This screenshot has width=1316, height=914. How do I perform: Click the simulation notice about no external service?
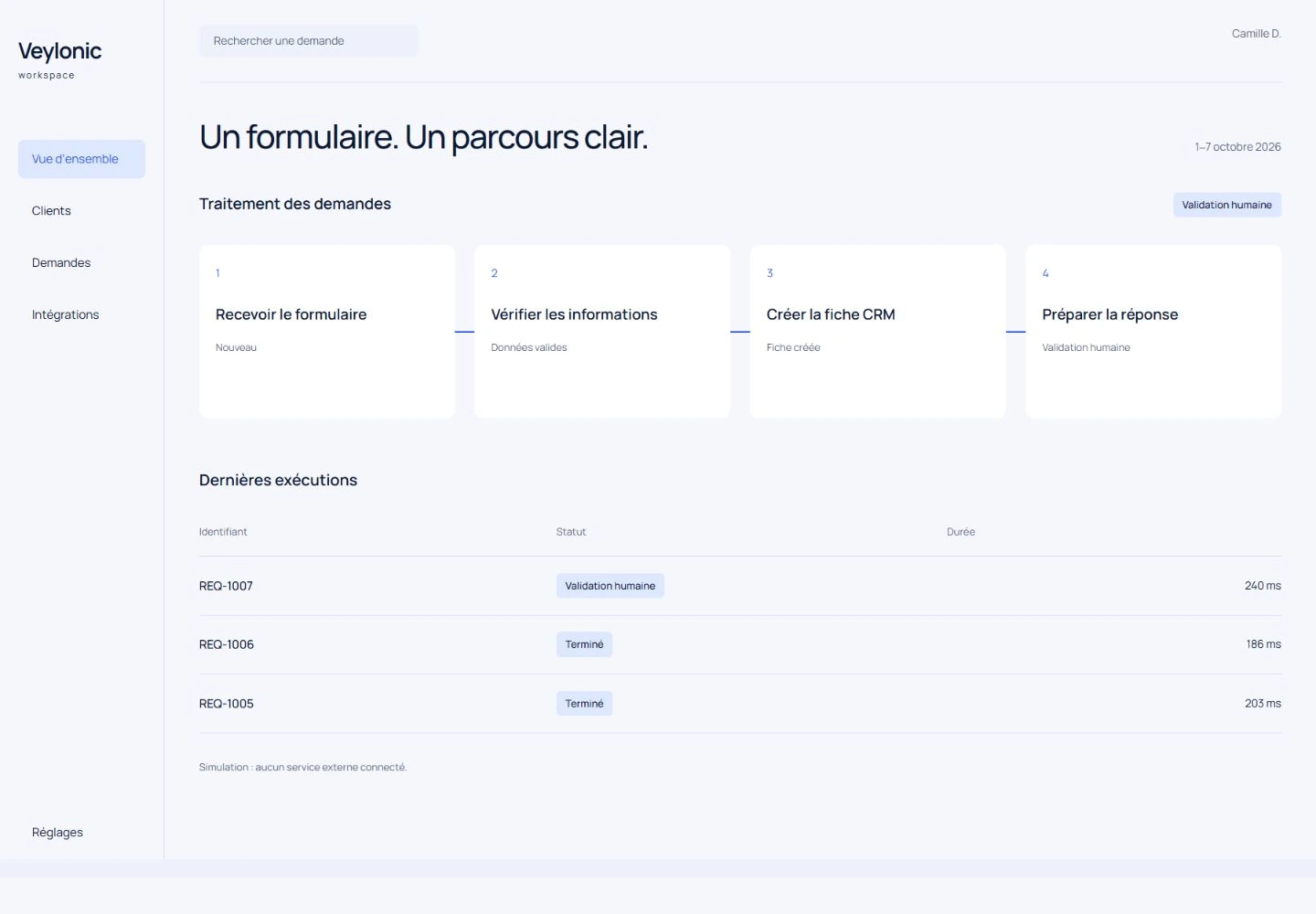pos(302,767)
